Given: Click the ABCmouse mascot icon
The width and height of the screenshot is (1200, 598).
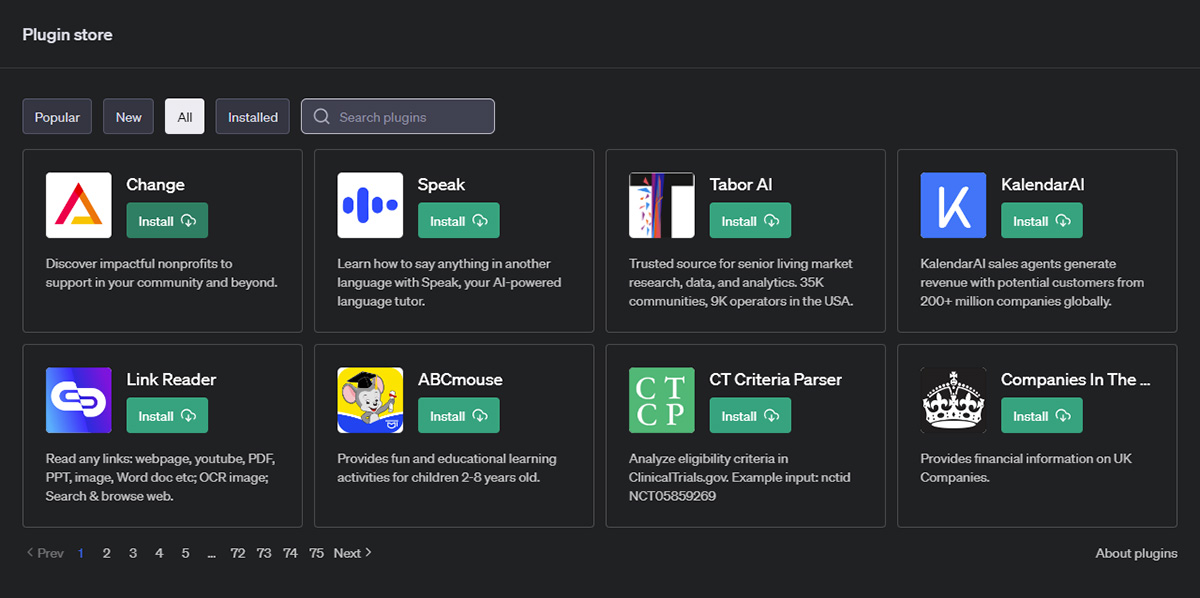Looking at the screenshot, I should click(x=370, y=400).
